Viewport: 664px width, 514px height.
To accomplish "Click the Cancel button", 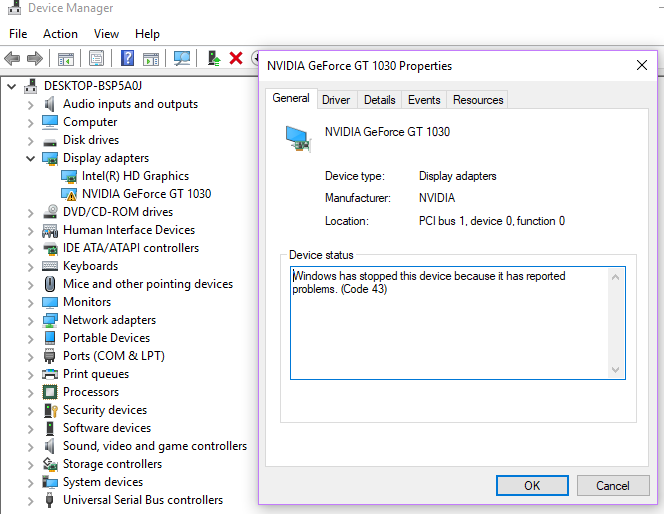I will point(613,485).
